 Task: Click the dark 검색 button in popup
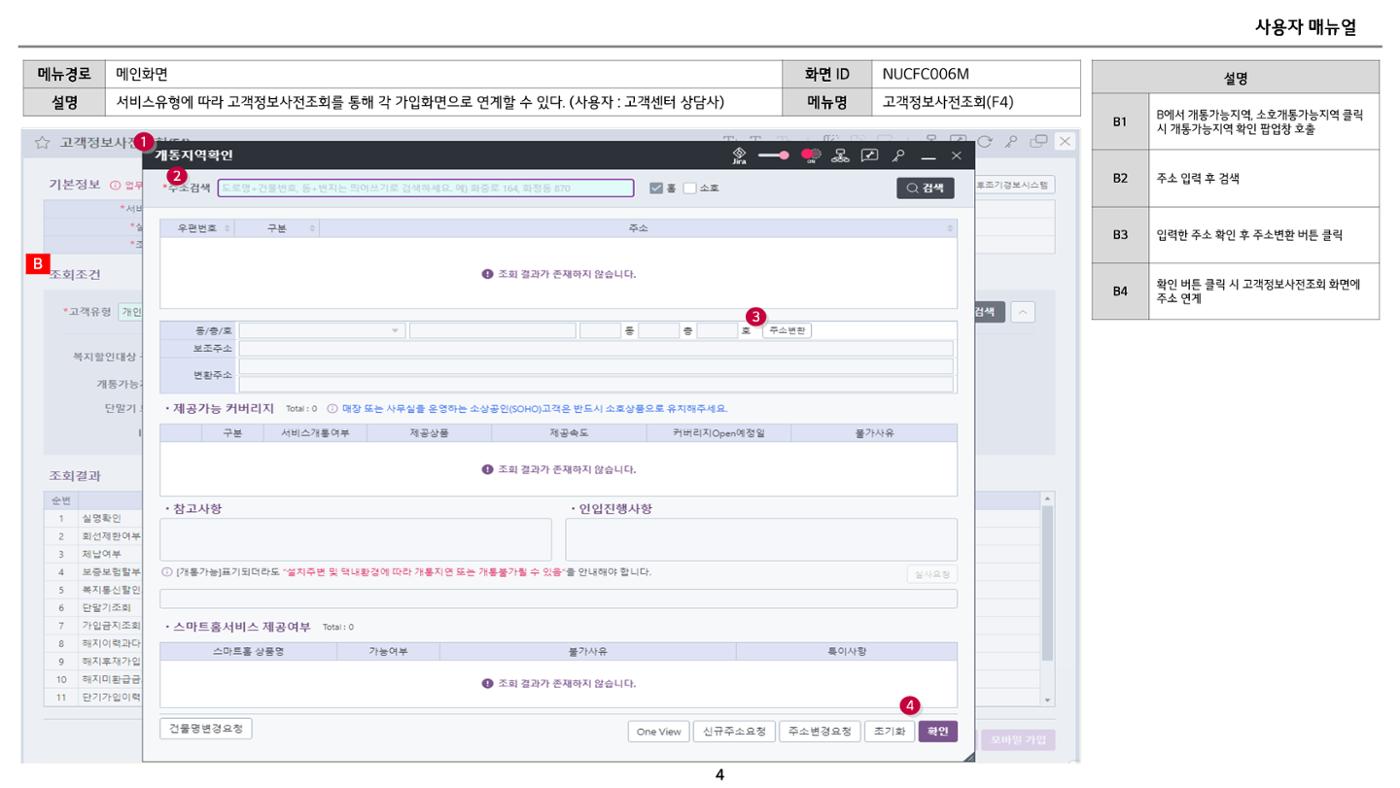(925, 188)
